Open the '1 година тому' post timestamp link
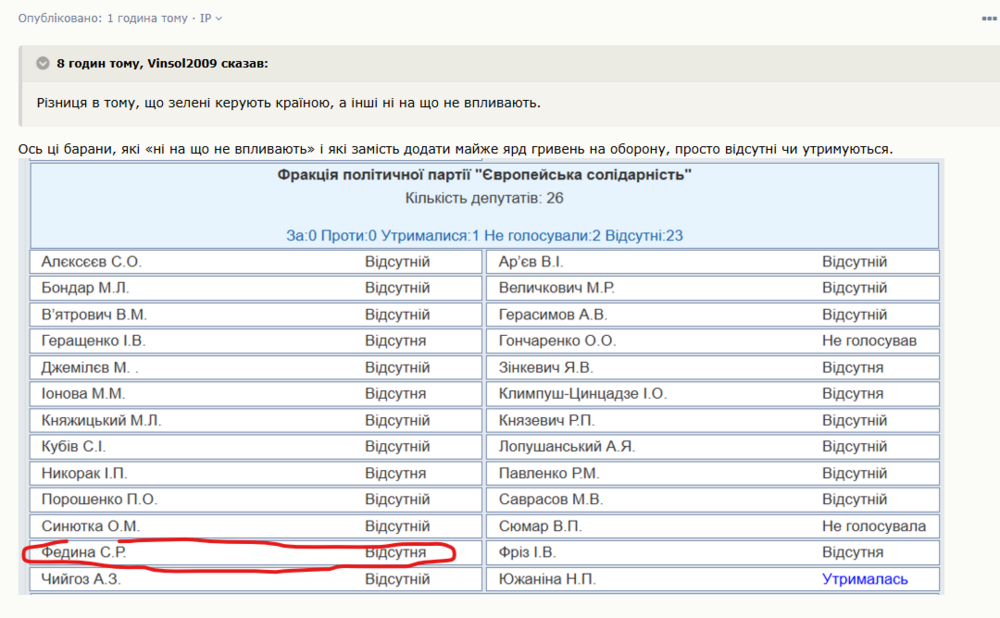1000x618 pixels. (x=147, y=18)
